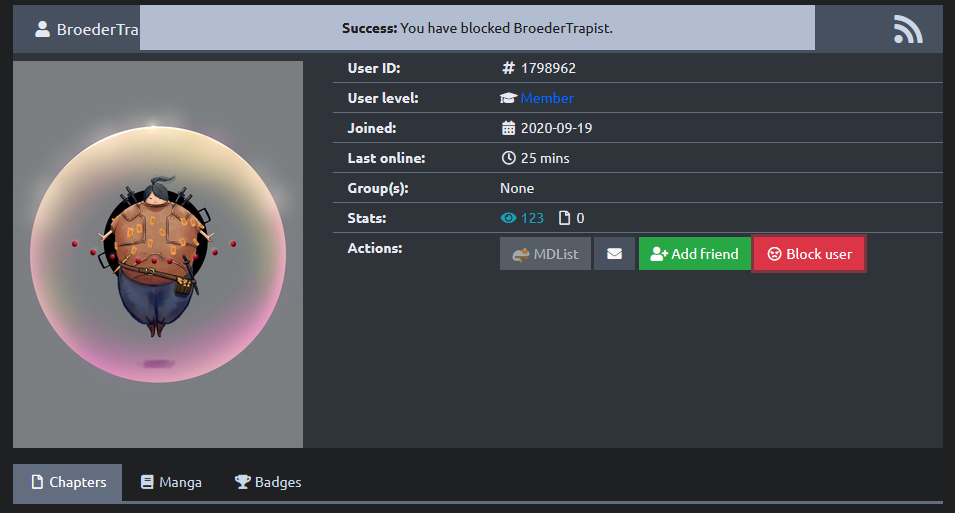The height and width of the screenshot is (513, 955).
Task: Click the 123 views count
Action: point(532,218)
